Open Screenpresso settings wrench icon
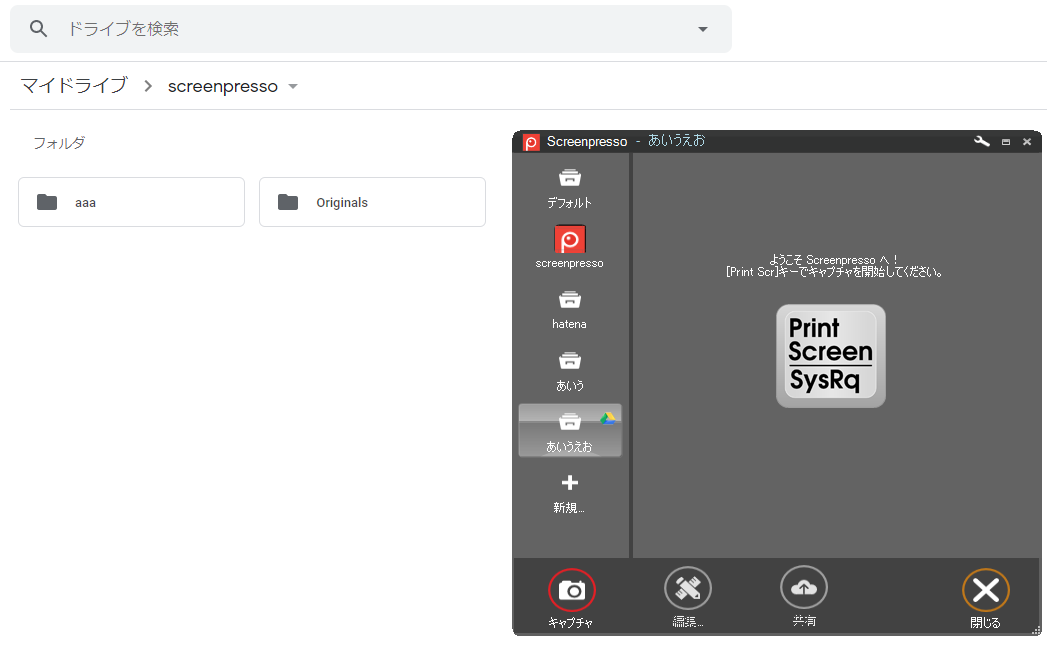The height and width of the screenshot is (652, 1047). (x=982, y=141)
